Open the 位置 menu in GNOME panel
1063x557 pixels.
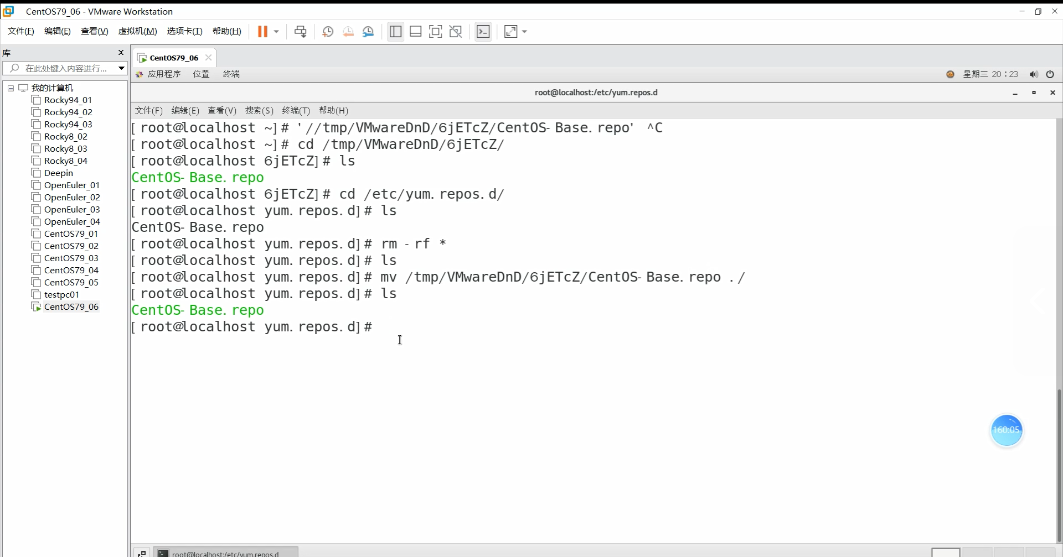[x=201, y=74]
